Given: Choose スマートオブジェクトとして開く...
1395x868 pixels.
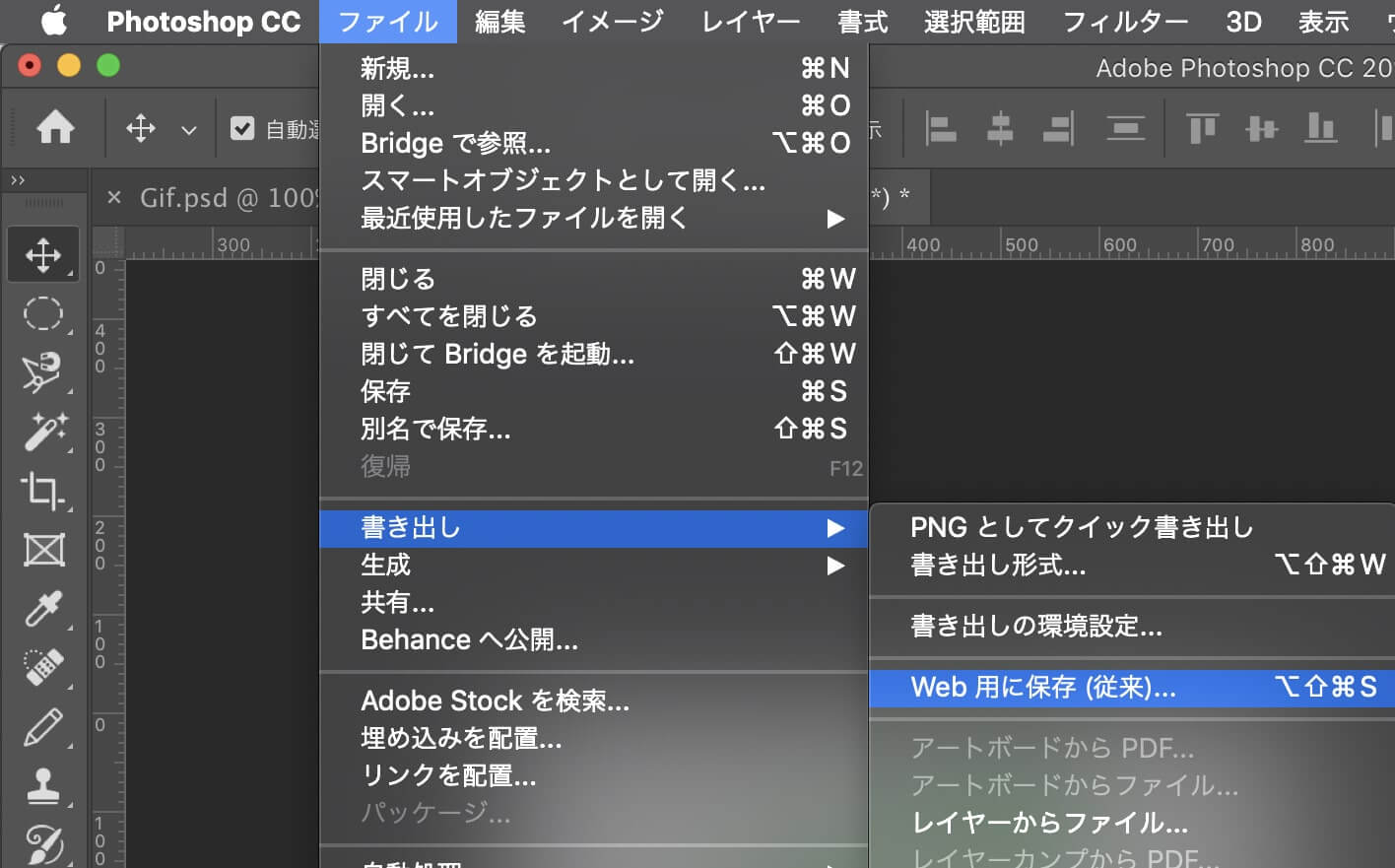Looking at the screenshot, I should [x=593, y=180].
